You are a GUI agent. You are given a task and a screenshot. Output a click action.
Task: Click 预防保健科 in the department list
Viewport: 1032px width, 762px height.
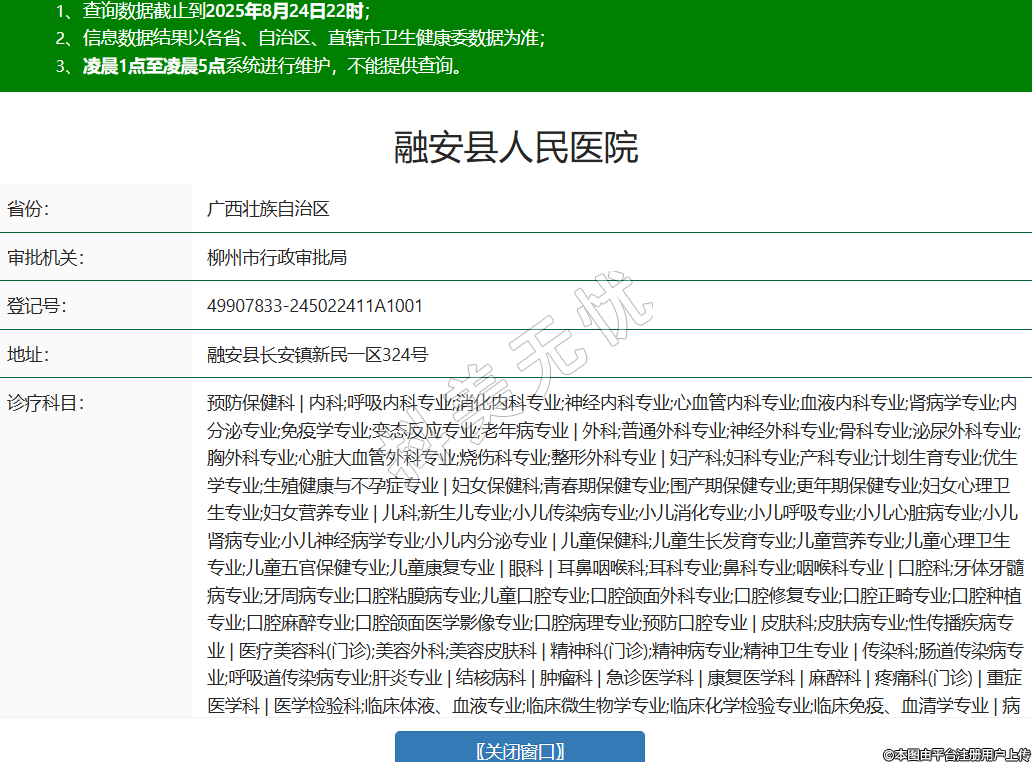click(251, 403)
